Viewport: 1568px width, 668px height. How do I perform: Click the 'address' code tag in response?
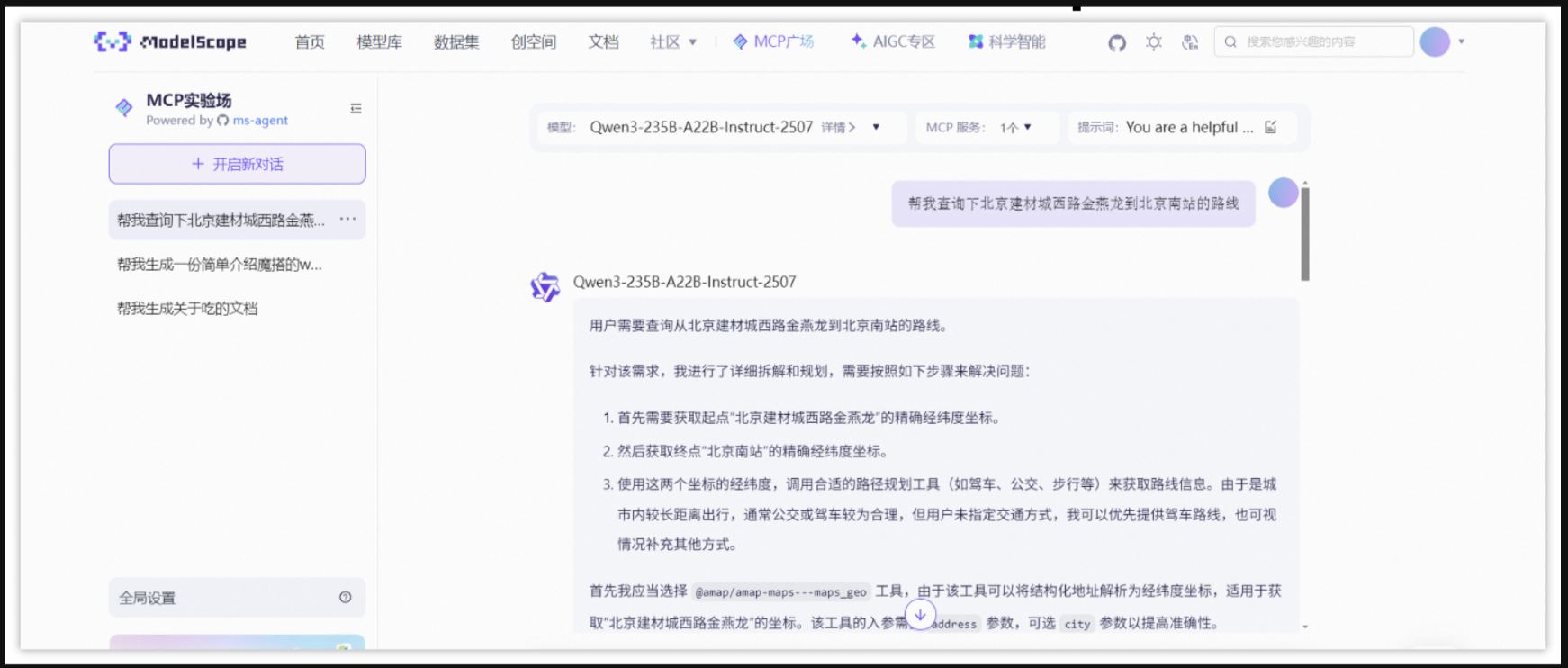point(953,624)
